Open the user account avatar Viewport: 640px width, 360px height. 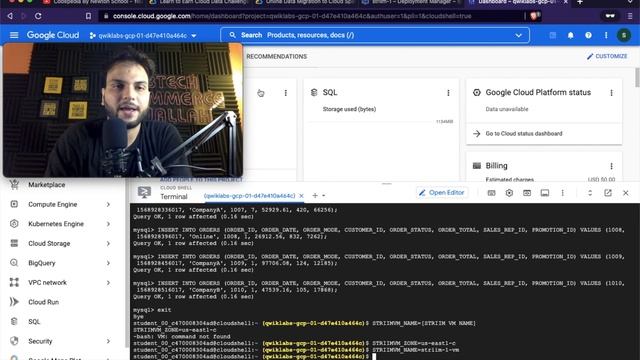click(624, 36)
